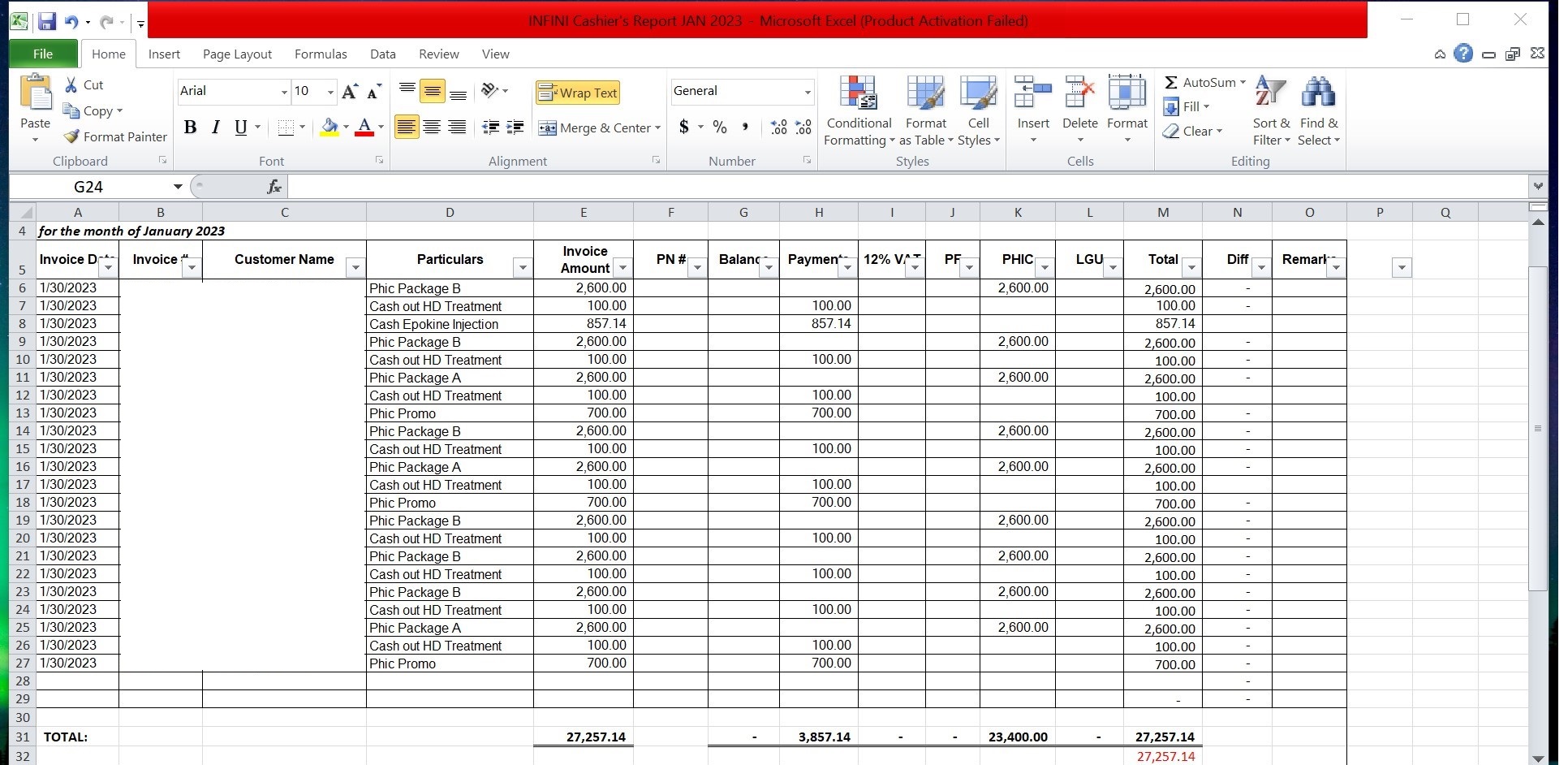Screen dimensions: 1568x765
Task: Toggle Wrap Text
Action: pyautogui.click(x=578, y=93)
